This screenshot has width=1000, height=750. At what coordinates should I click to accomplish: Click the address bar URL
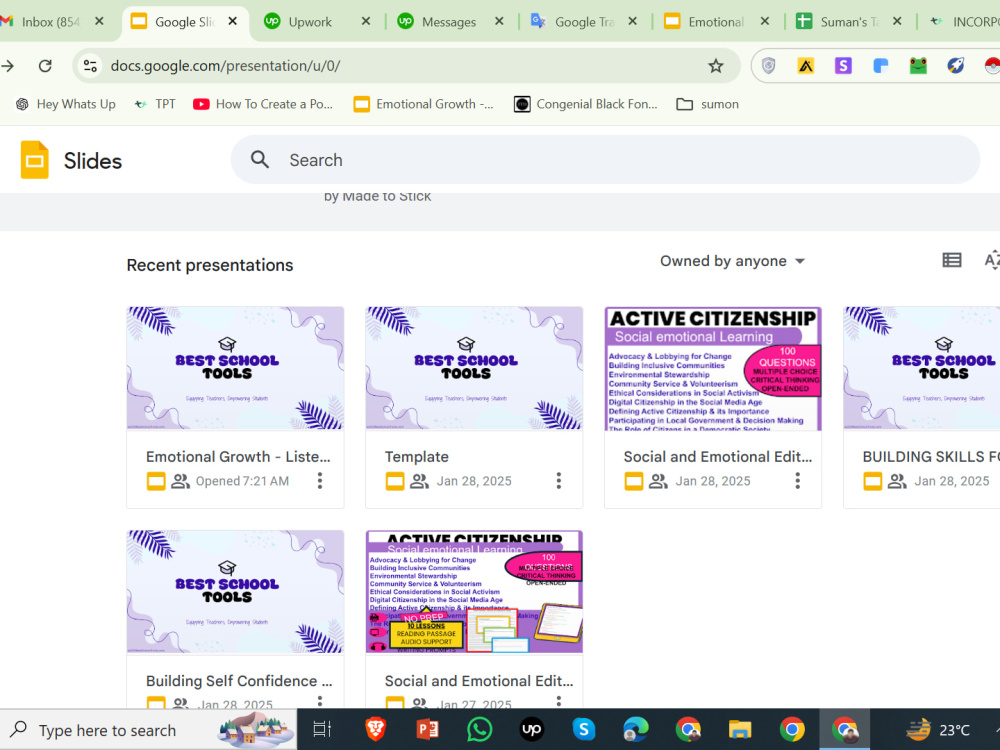[225, 66]
